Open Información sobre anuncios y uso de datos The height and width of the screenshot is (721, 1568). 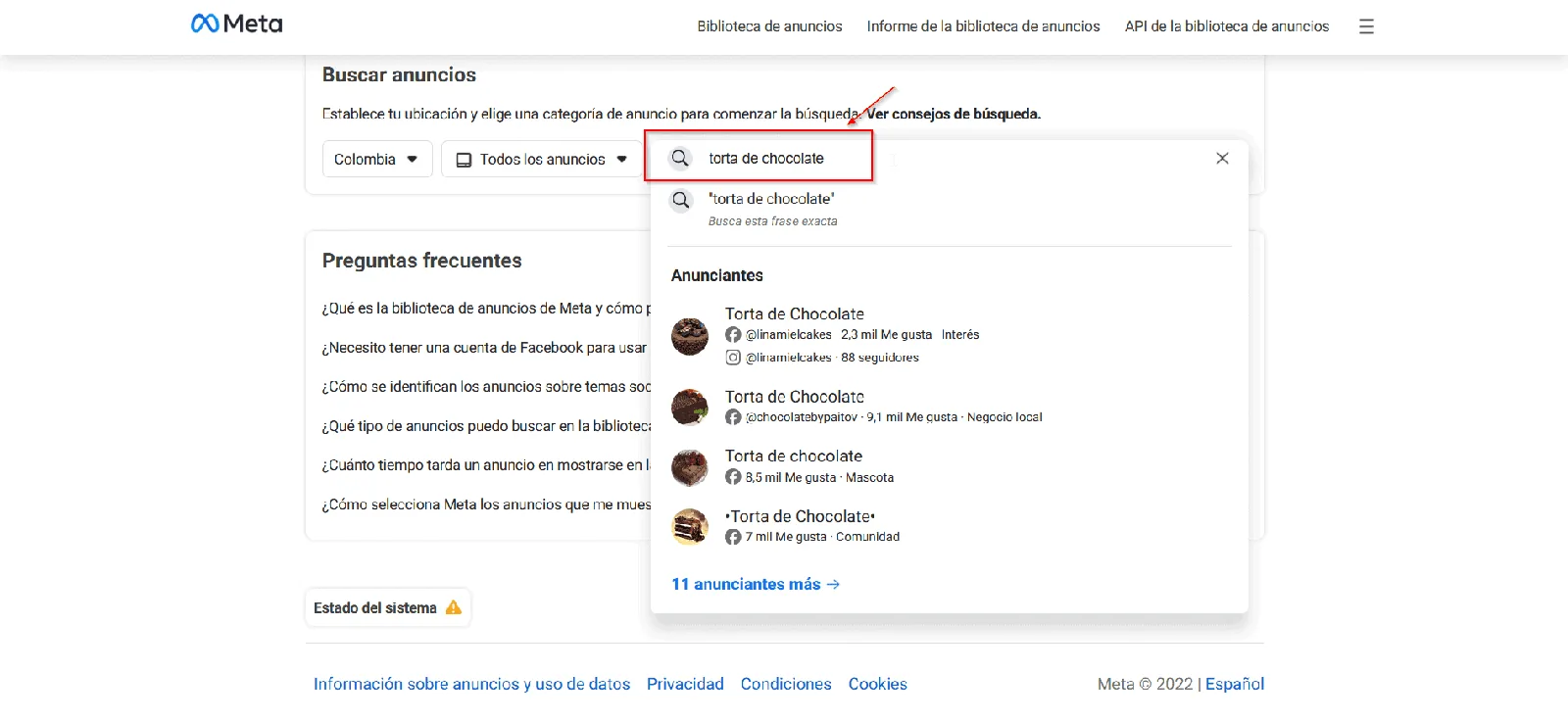pyautogui.click(x=471, y=684)
